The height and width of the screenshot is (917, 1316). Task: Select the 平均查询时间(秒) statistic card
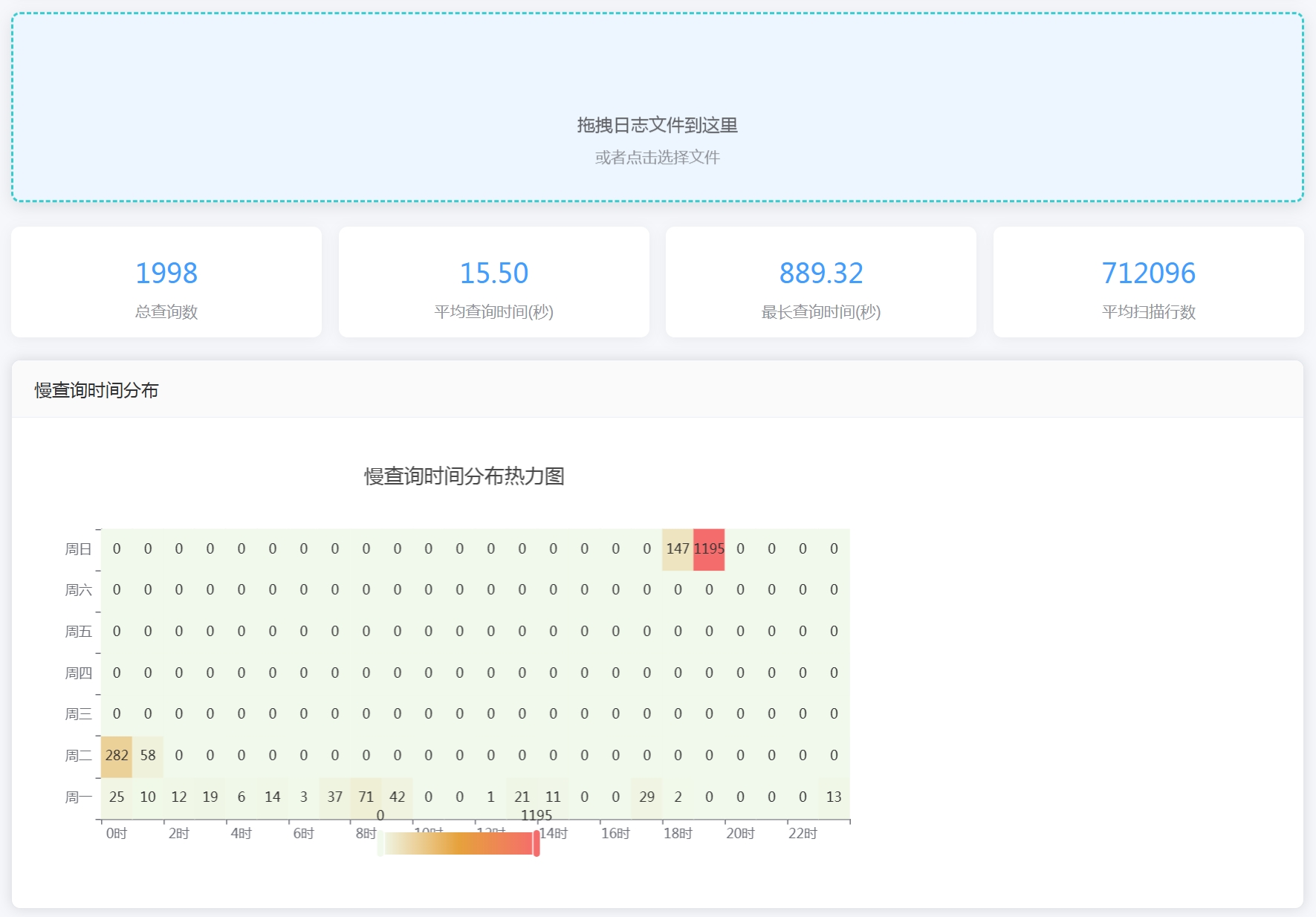tap(493, 282)
